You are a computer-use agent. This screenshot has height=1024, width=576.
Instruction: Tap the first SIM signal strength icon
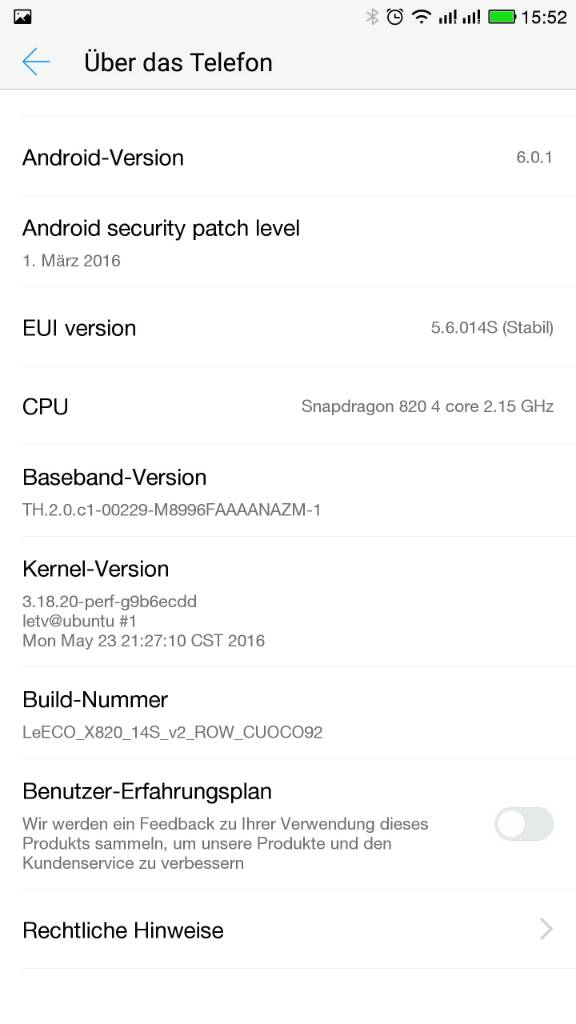pos(447,16)
